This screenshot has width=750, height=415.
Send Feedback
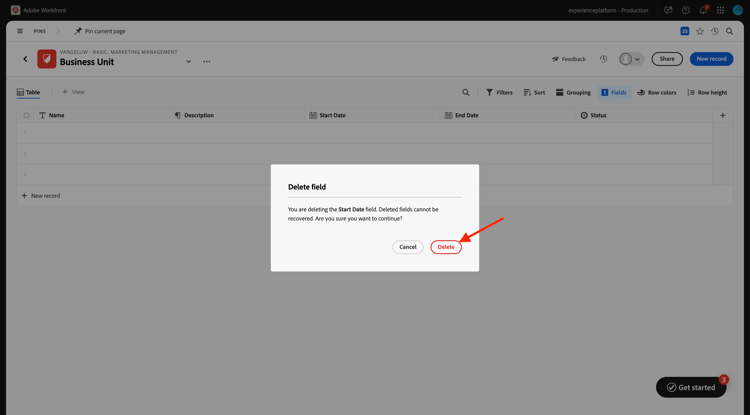tap(569, 59)
